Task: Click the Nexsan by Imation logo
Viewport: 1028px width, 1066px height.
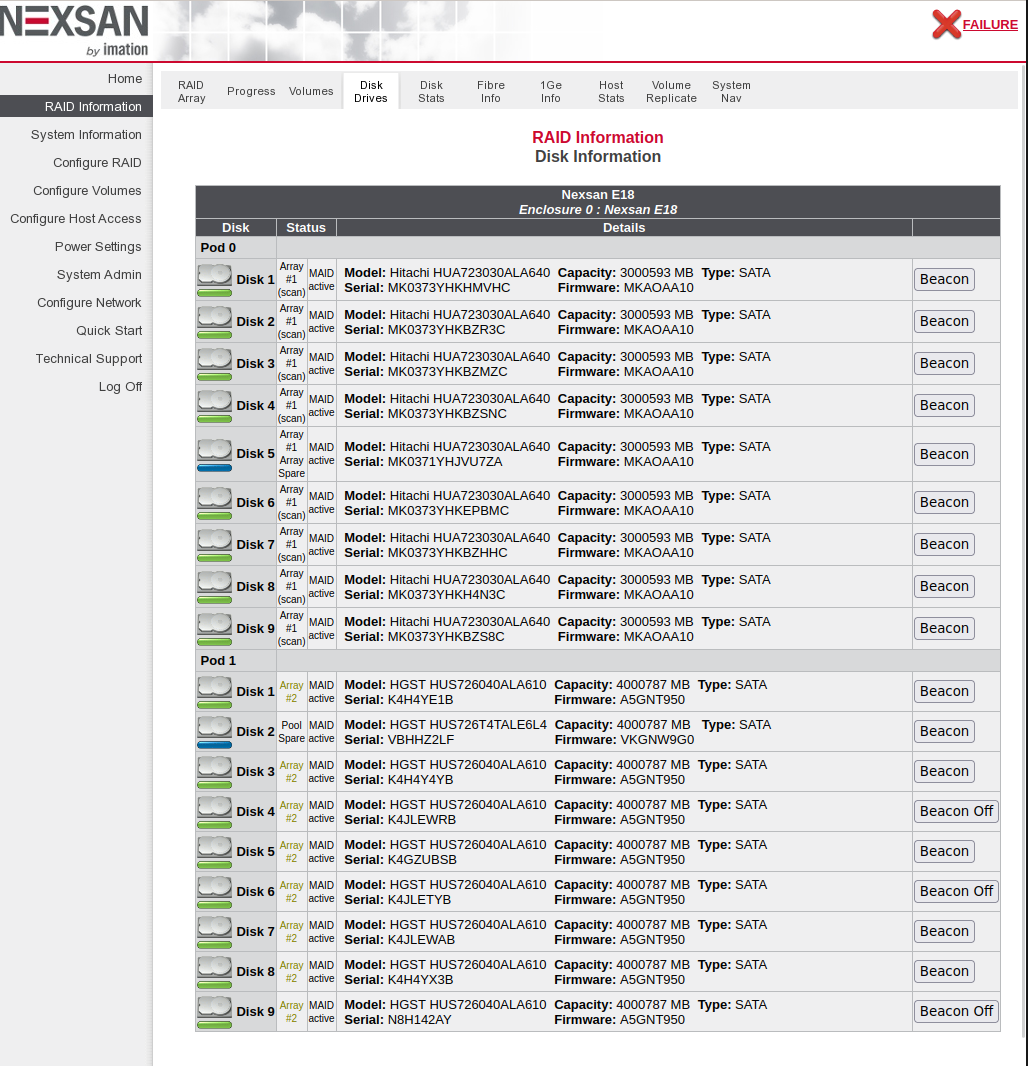Action: 75,31
